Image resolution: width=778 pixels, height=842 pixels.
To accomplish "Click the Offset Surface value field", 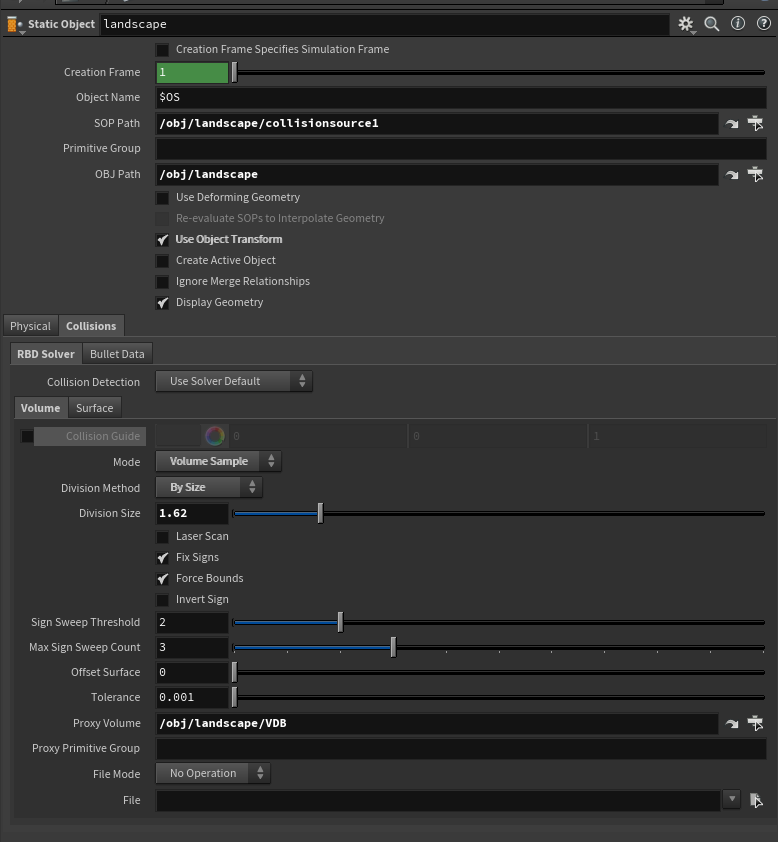I will tap(192, 672).
